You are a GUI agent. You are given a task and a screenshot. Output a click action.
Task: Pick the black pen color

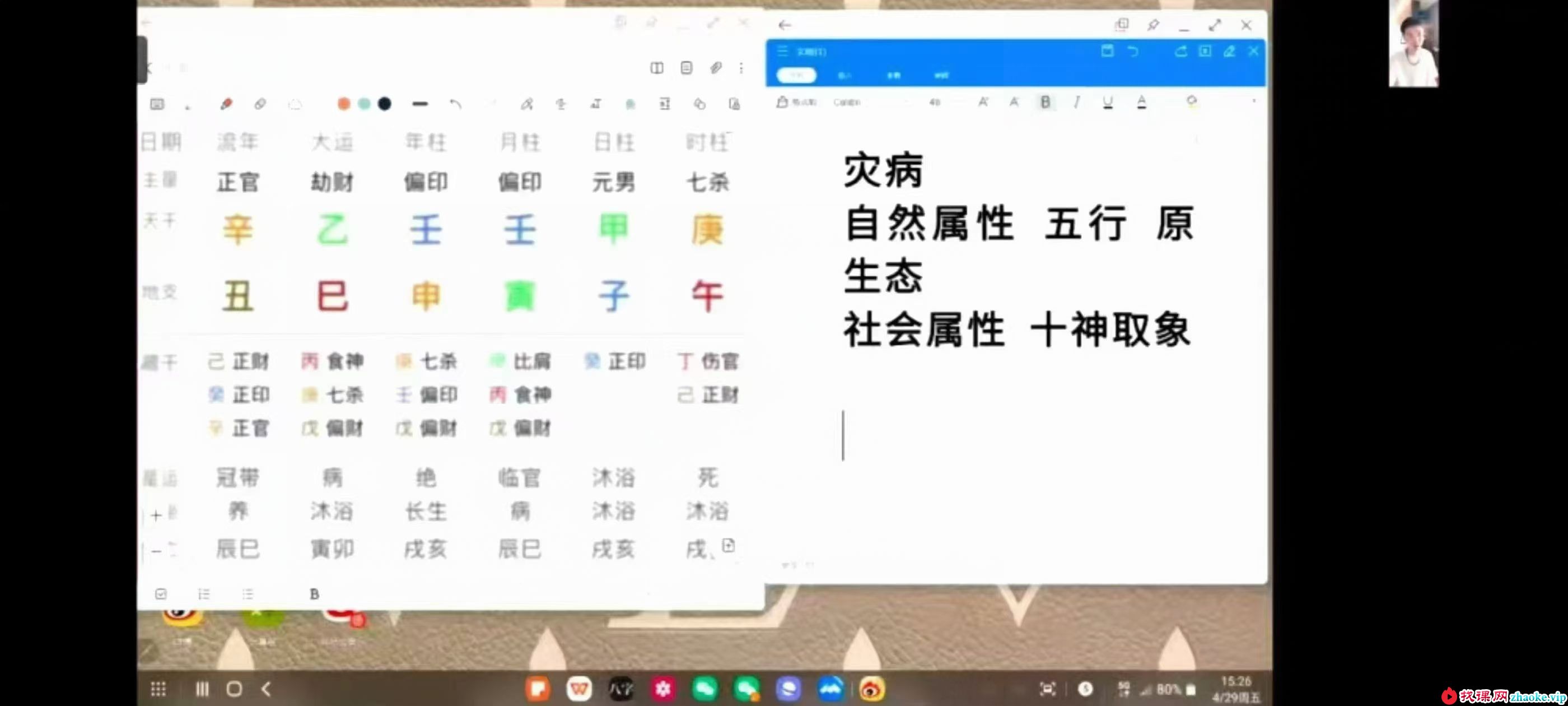pyautogui.click(x=385, y=104)
